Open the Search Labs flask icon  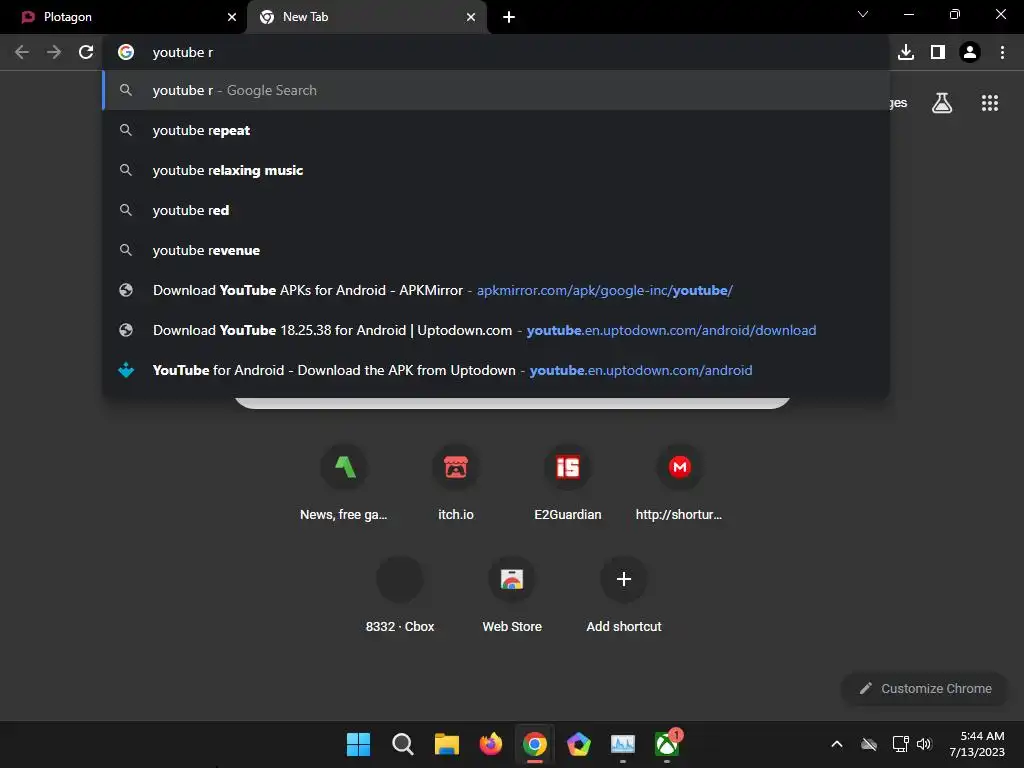point(942,103)
